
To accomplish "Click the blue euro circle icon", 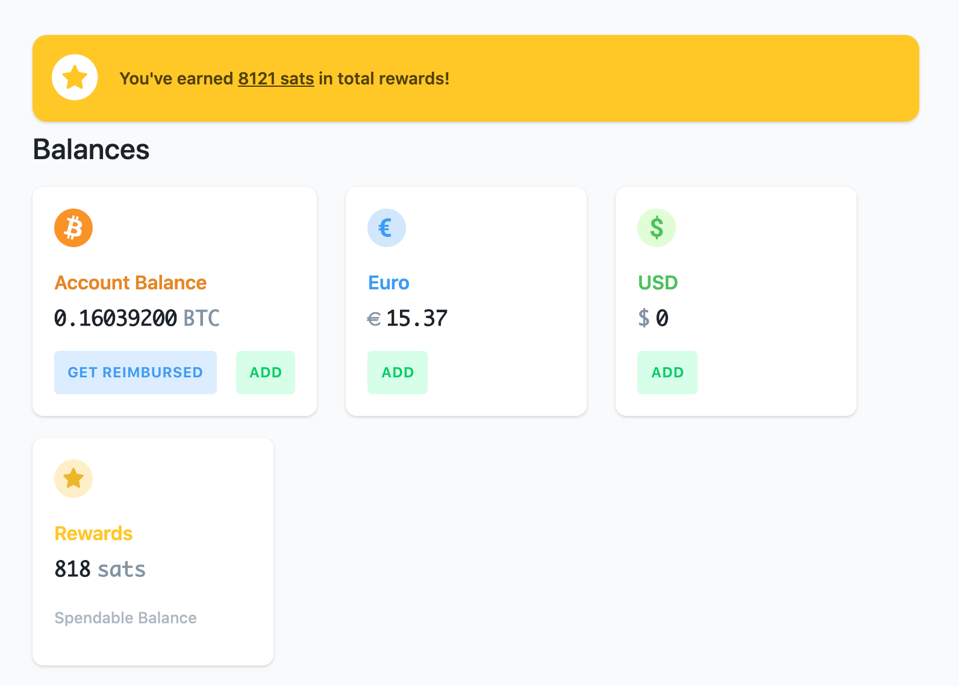I will tap(386, 227).
